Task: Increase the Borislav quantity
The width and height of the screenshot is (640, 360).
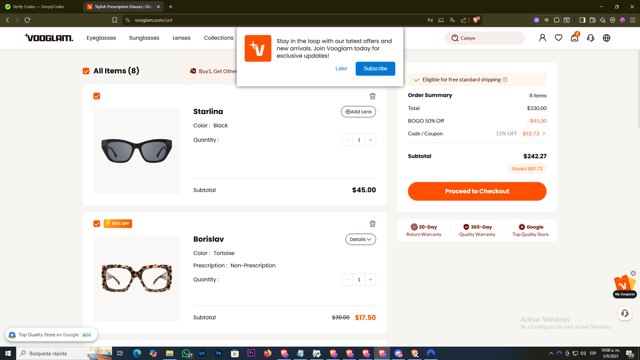Action: [370, 280]
